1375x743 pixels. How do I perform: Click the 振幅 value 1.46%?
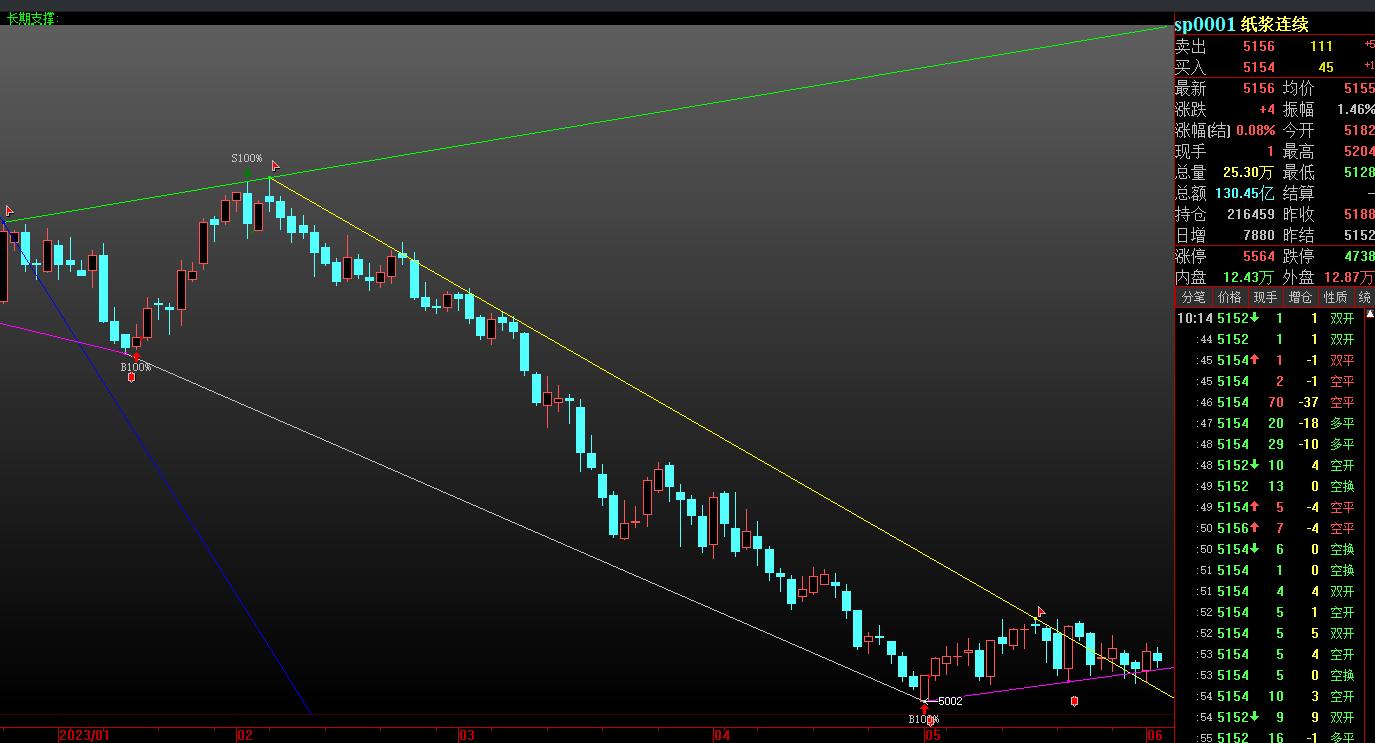1356,109
